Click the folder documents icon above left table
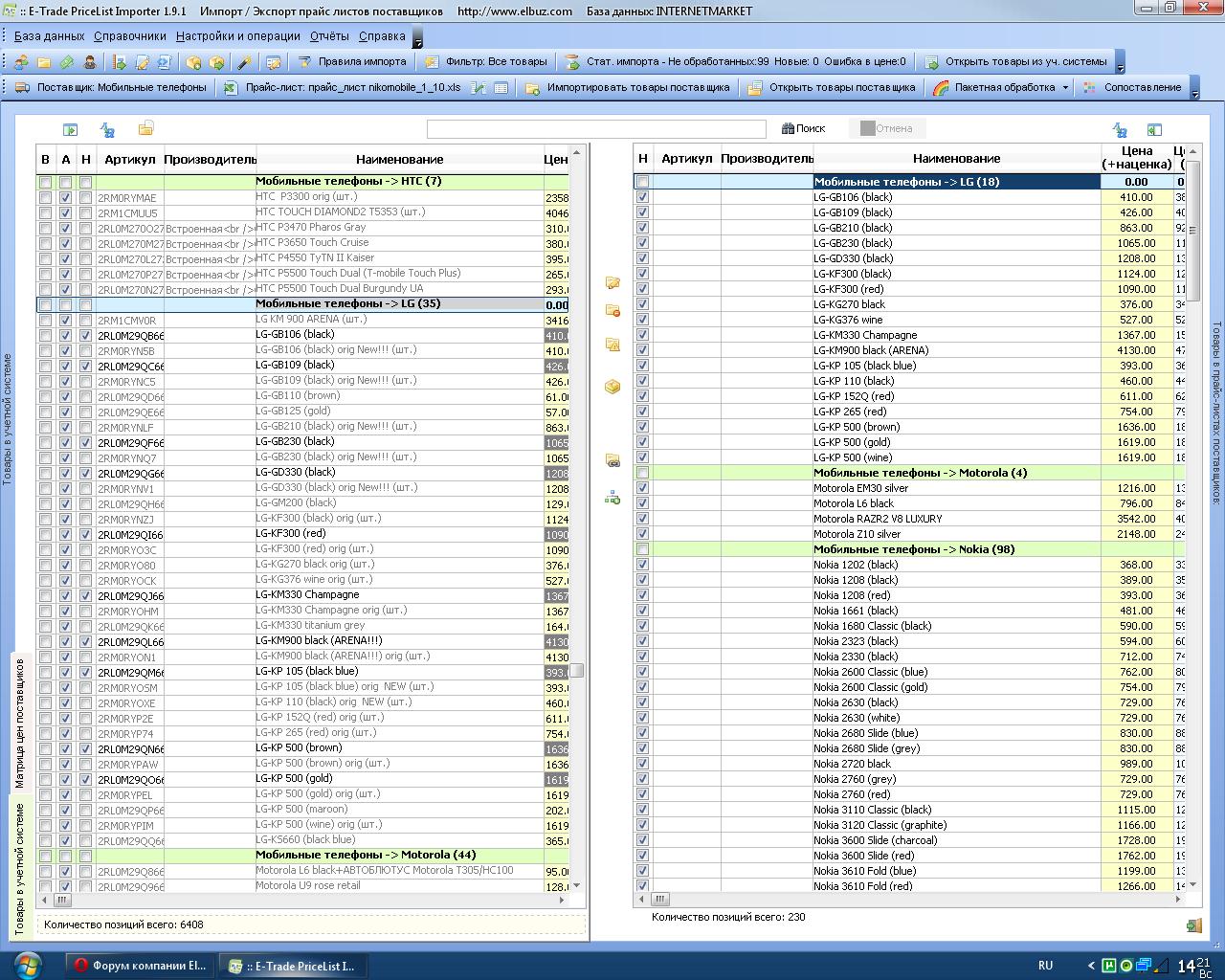Image resolution: width=1225 pixels, height=980 pixels. click(x=145, y=128)
